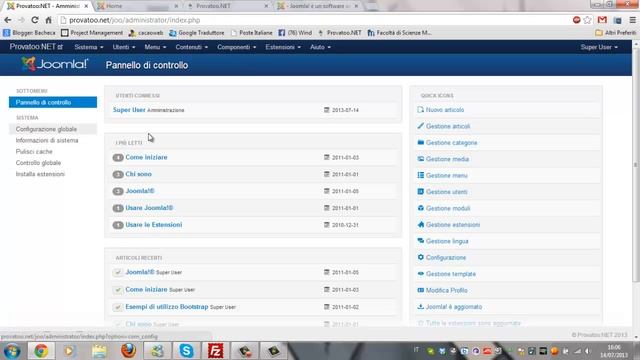The image size is (640, 360).
Task: Click the Gestione menu list icon
Action: click(421, 175)
